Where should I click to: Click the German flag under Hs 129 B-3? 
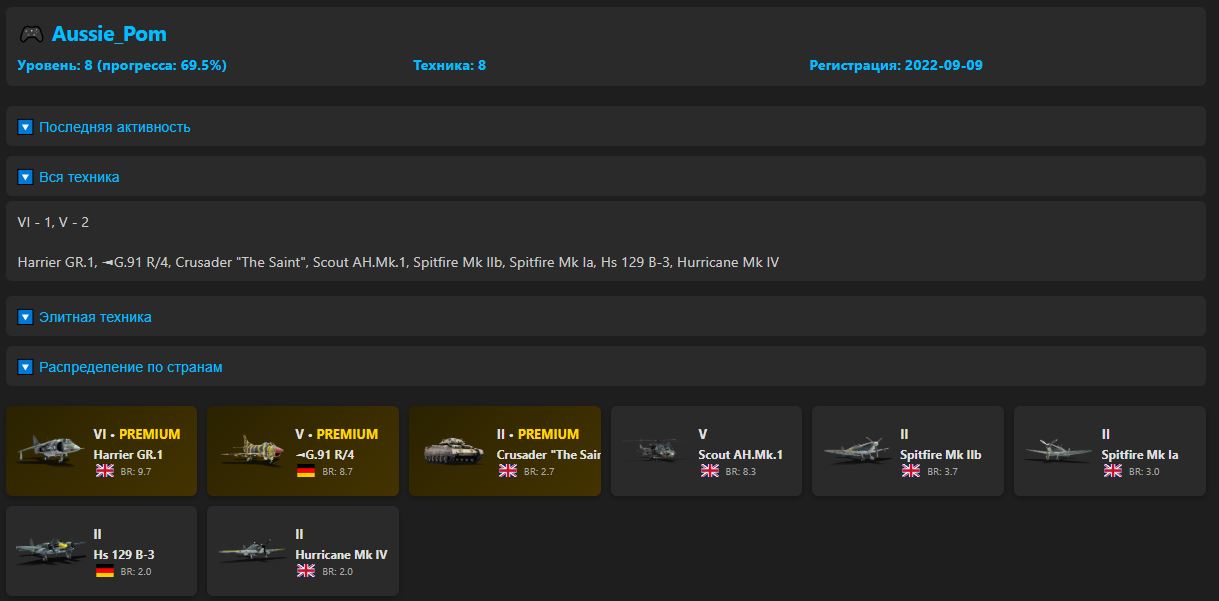[x=104, y=571]
